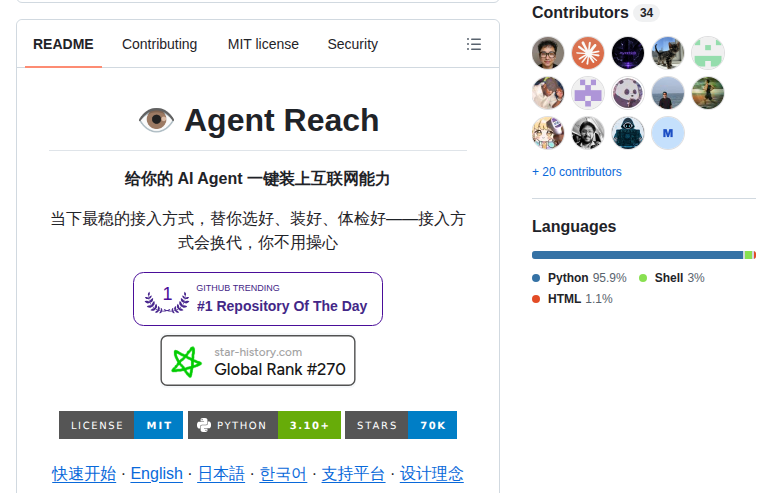The image size is (780, 493).
Task: Click the Languages section heading
Action: (574, 226)
